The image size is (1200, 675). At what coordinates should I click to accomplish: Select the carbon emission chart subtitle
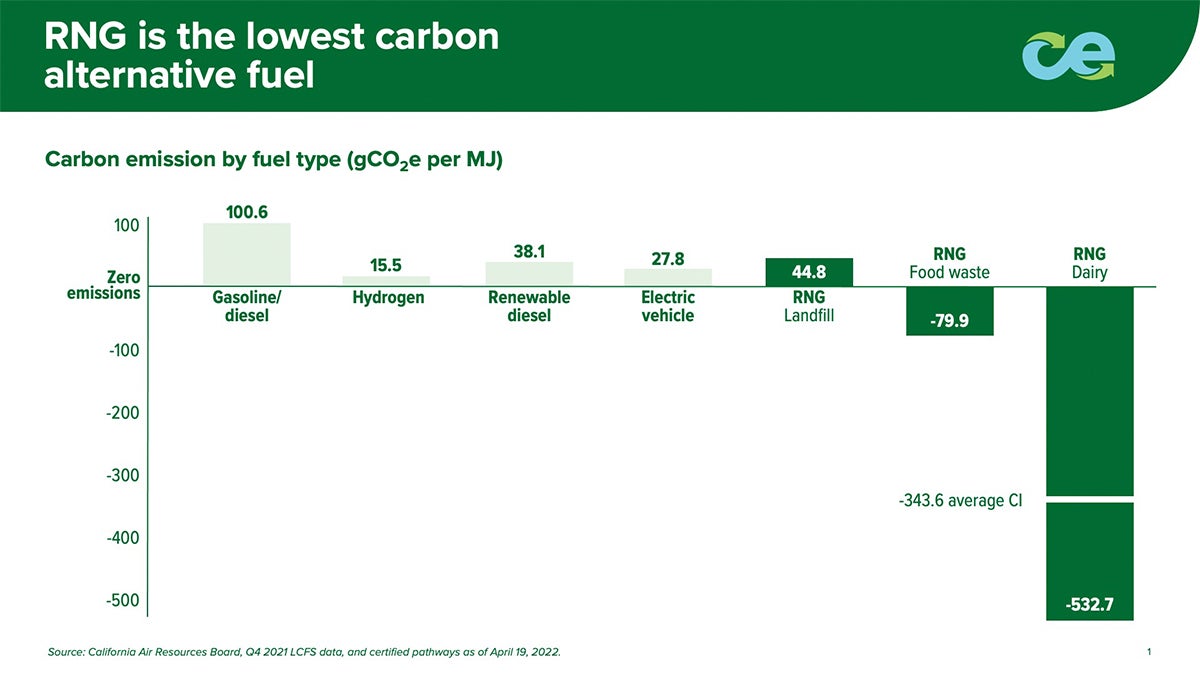273,161
